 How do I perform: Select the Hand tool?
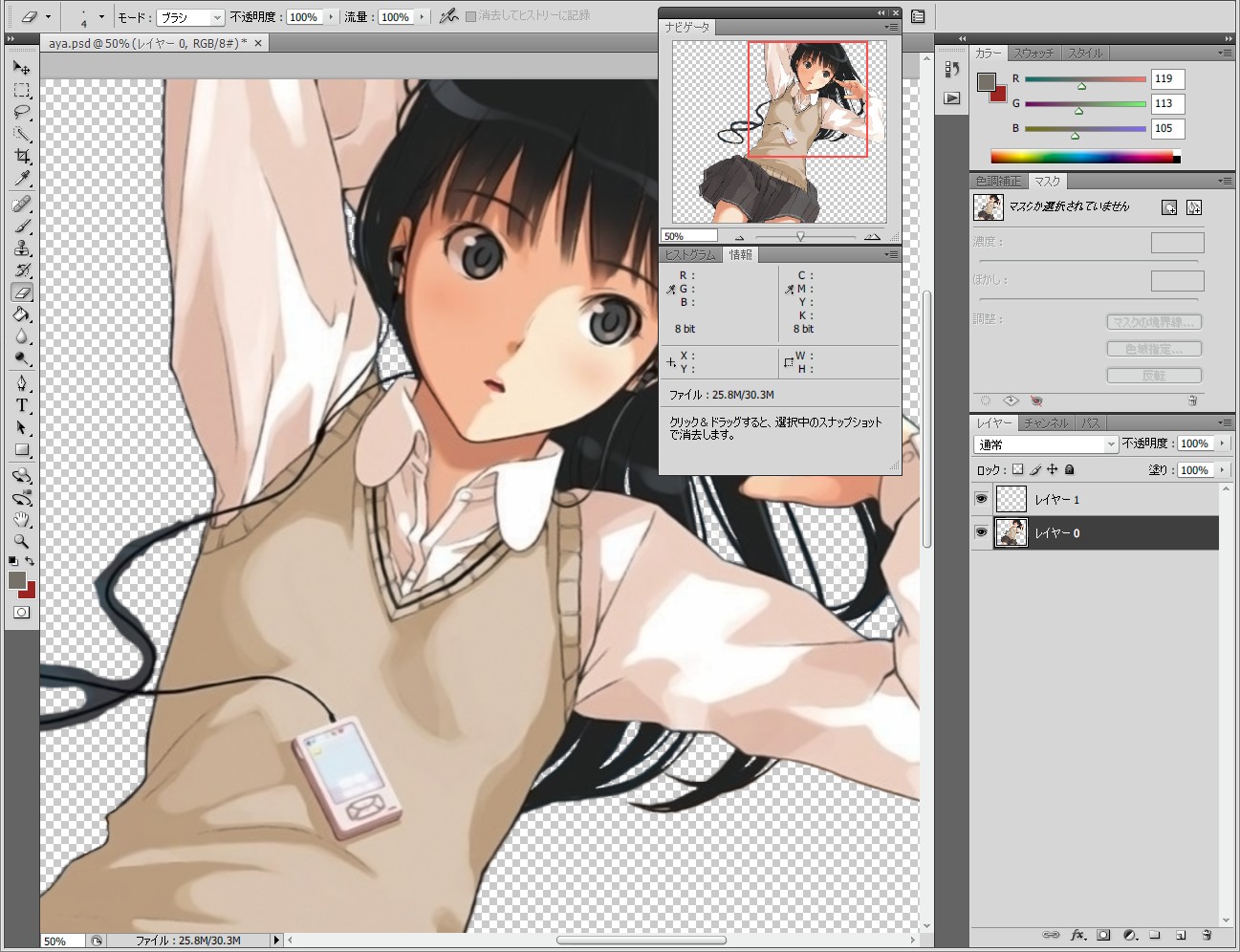tap(22, 520)
